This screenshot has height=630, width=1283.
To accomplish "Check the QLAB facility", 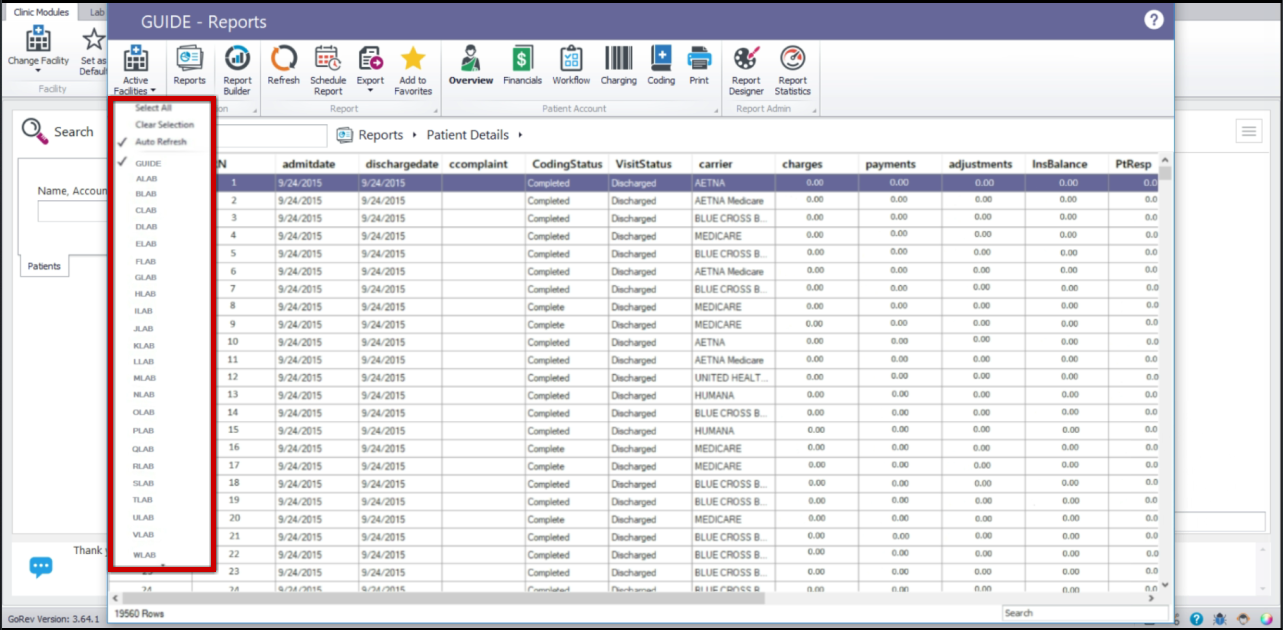I will pyautogui.click(x=144, y=449).
